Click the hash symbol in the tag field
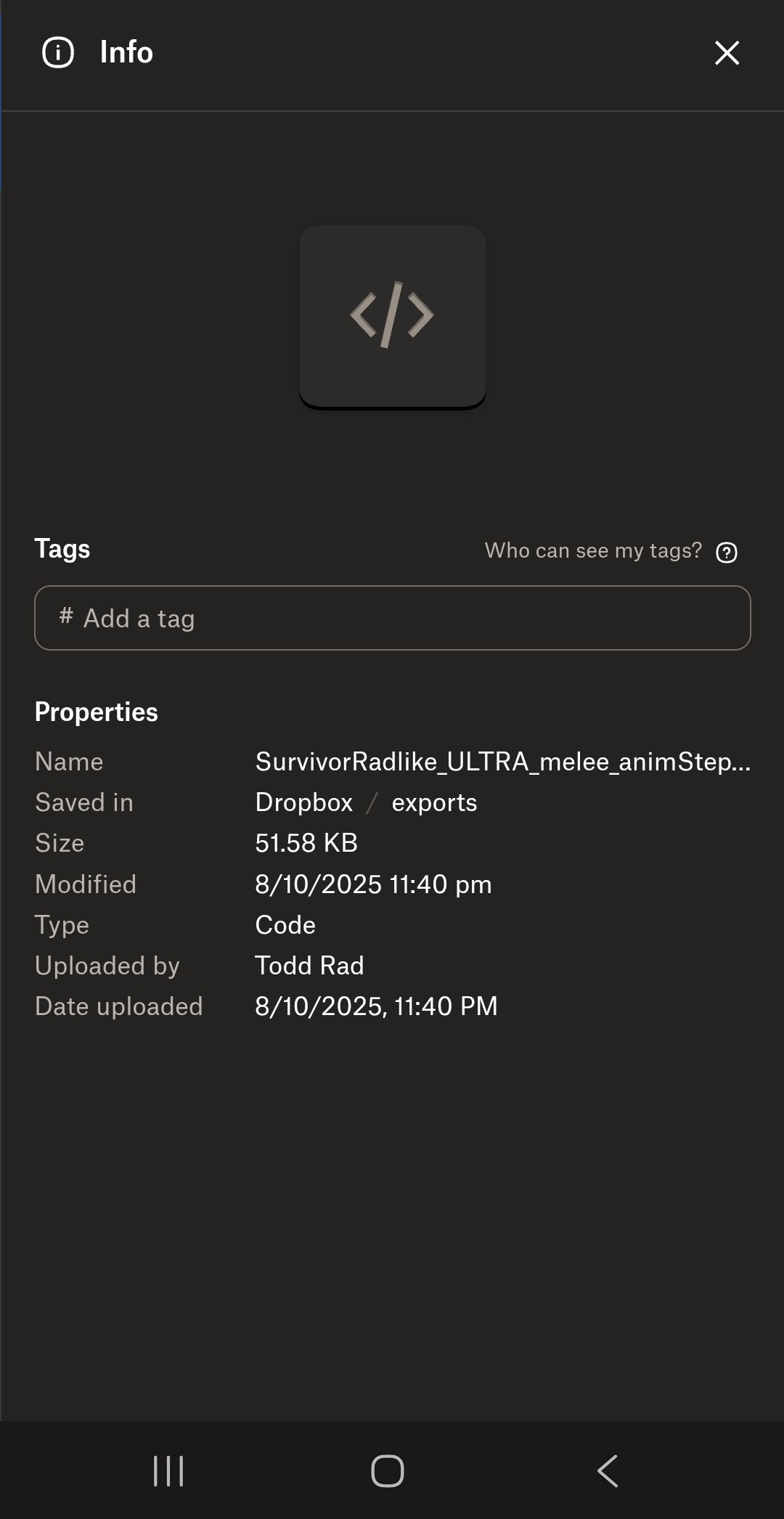784x1519 pixels. 66,616
